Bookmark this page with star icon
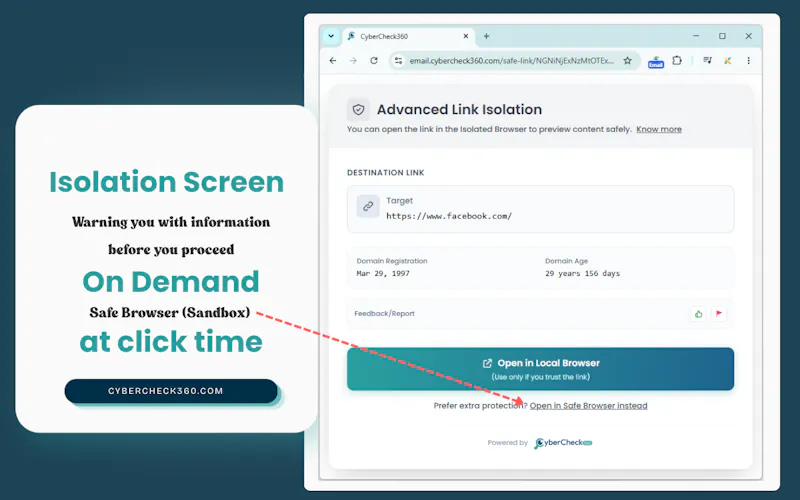 (x=628, y=61)
